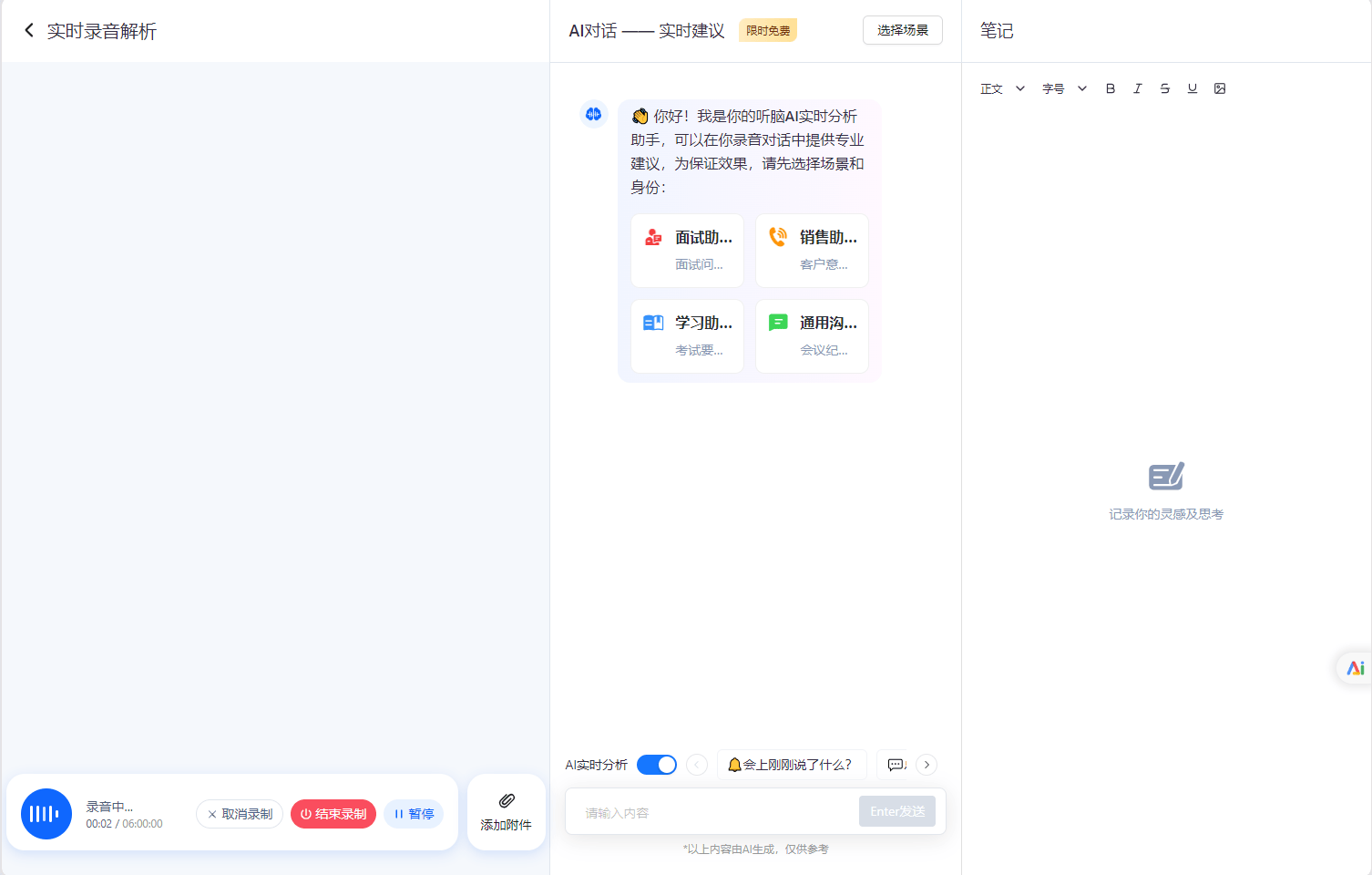
Task: Pause the recording with 暂停
Action: pos(414,814)
